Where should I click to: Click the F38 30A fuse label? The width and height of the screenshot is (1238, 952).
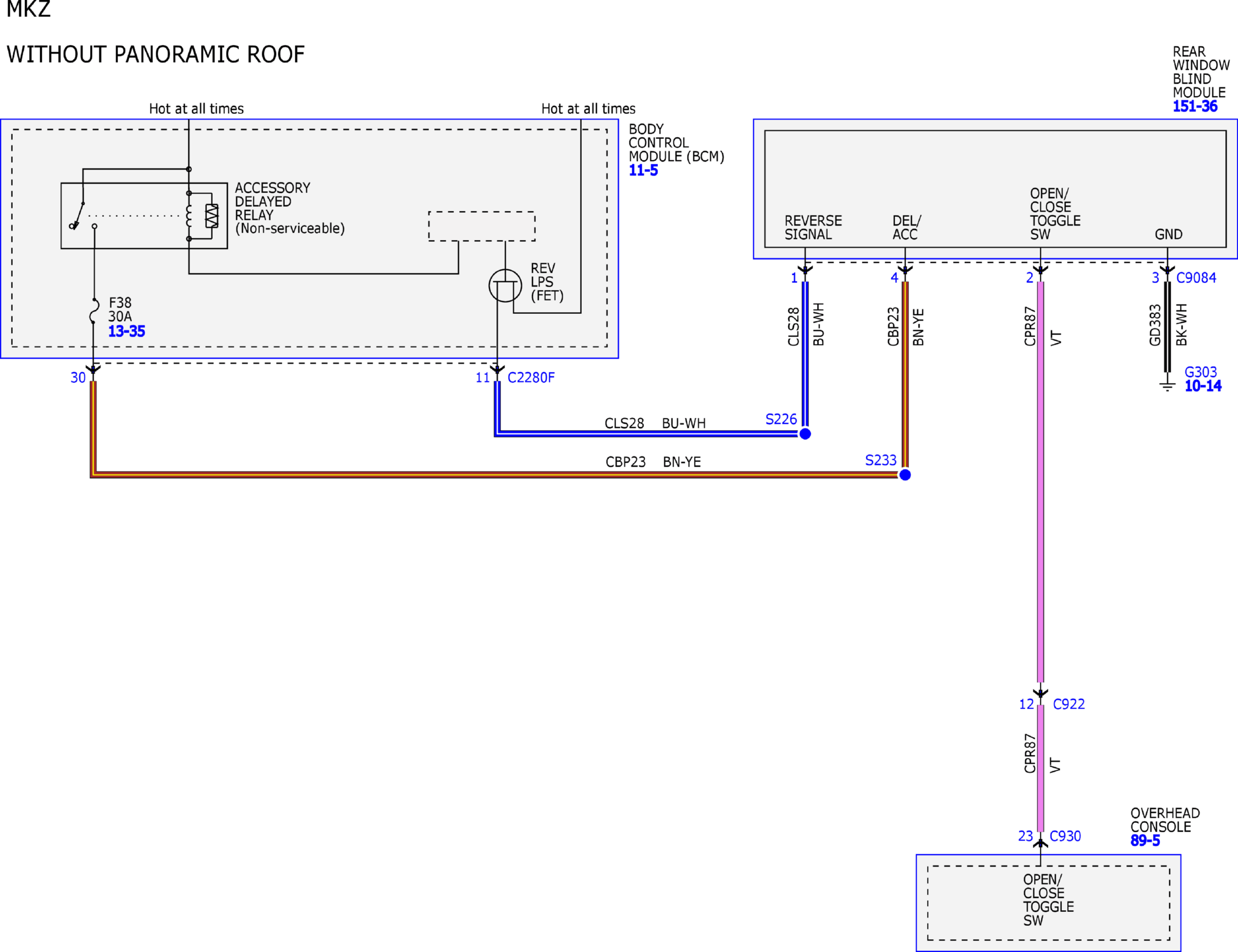click(x=120, y=310)
